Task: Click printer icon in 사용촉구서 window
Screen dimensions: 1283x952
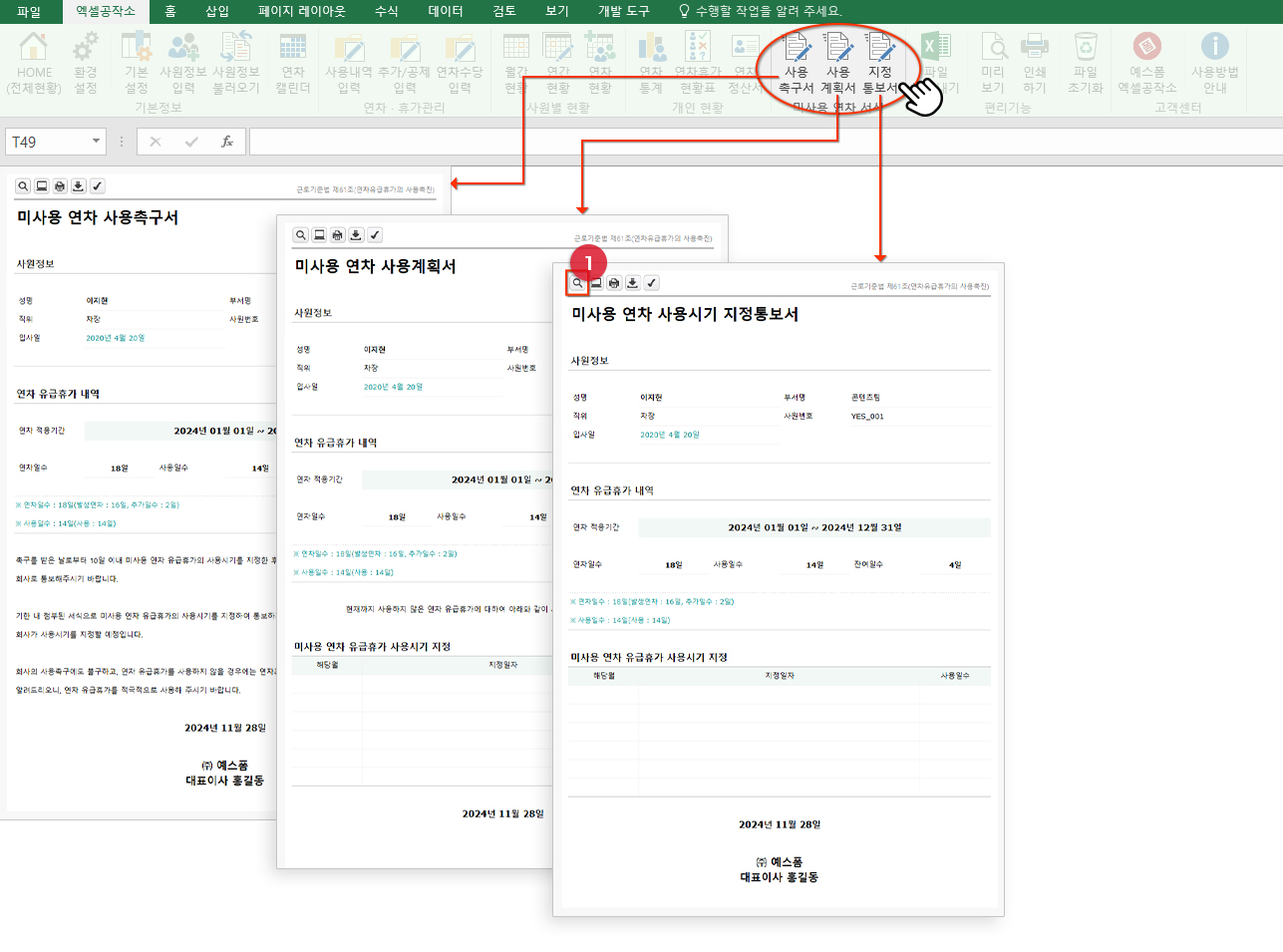Action: [x=60, y=186]
